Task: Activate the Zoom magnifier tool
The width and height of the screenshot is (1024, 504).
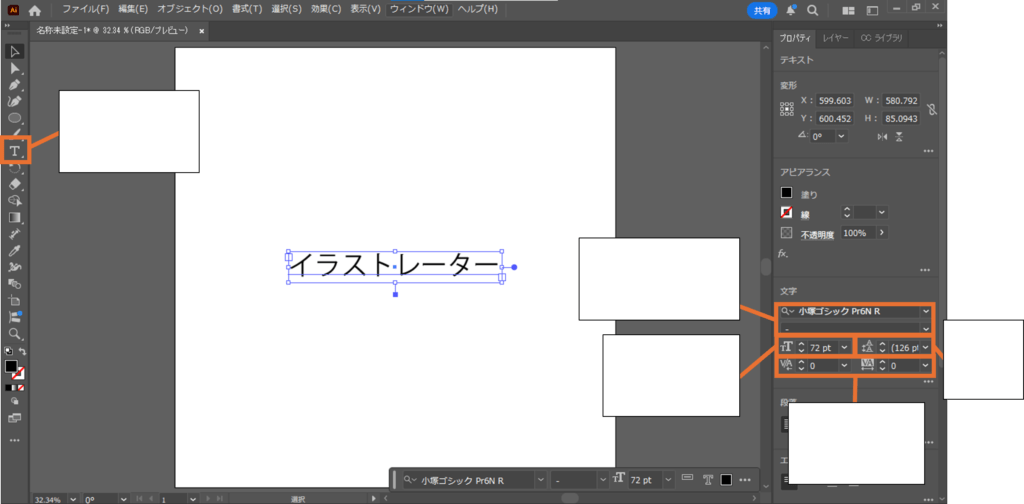Action: pyautogui.click(x=15, y=333)
